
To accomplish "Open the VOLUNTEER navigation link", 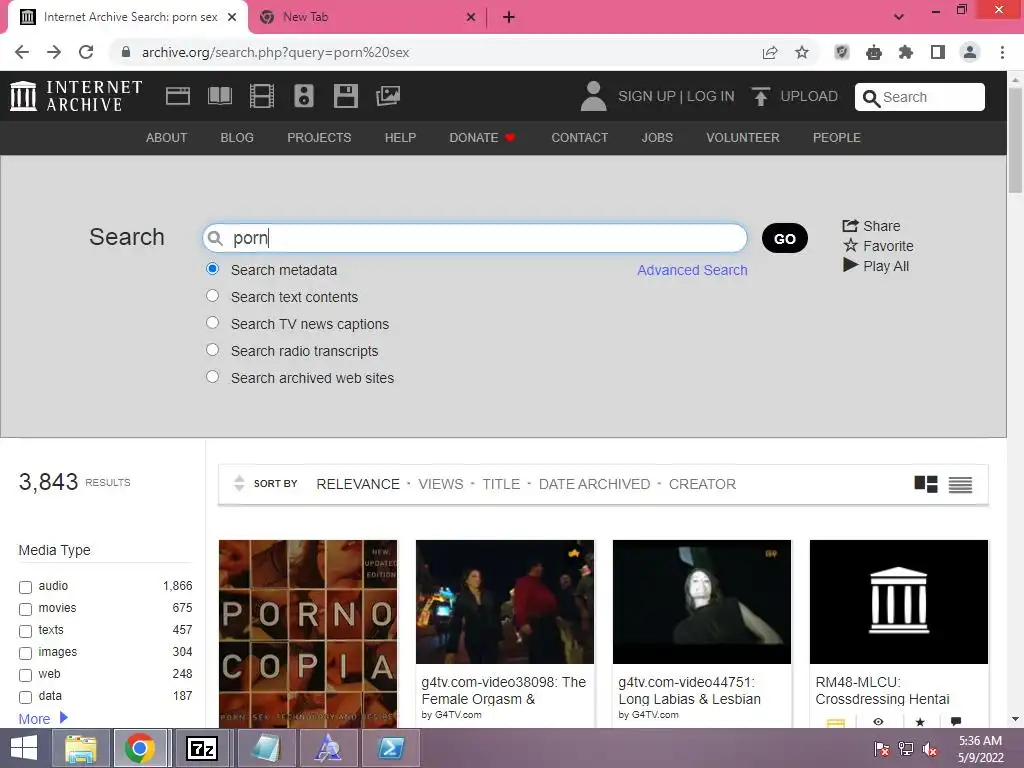I will point(743,138).
